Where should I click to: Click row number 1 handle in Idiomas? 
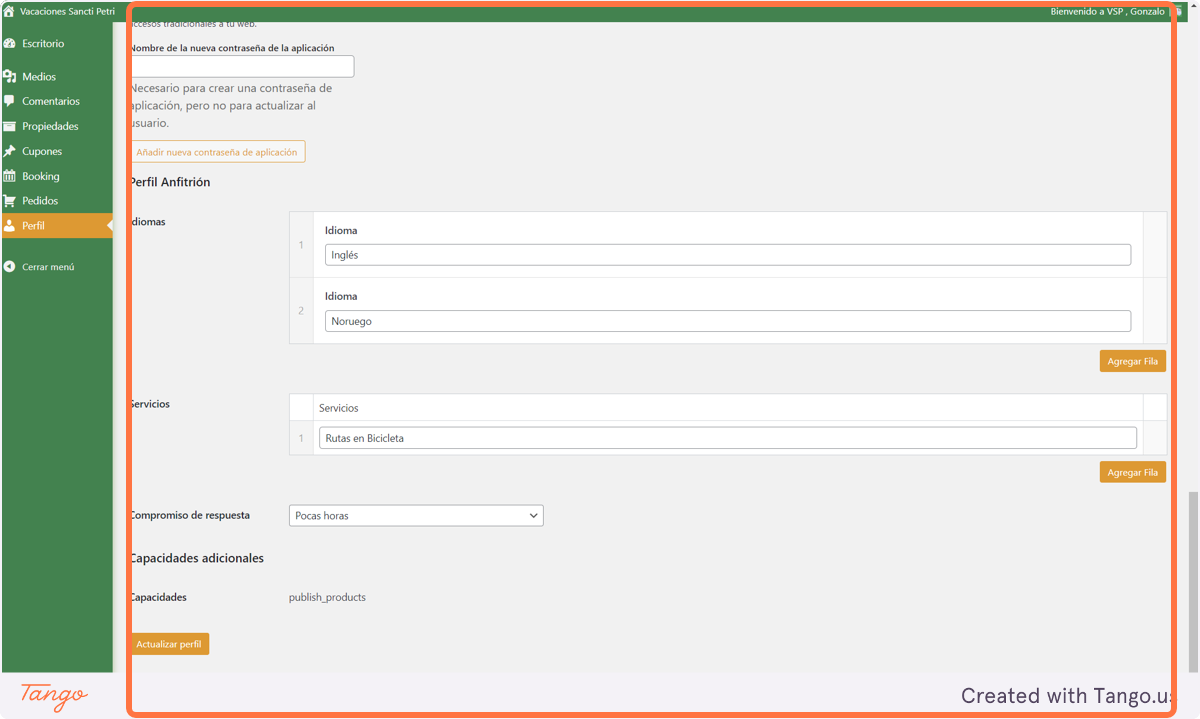[301, 245]
